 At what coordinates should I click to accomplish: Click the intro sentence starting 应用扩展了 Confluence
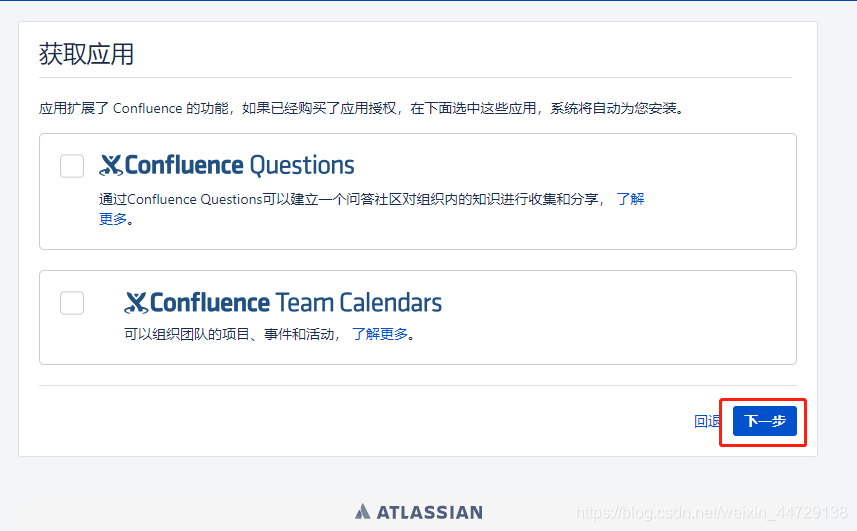(x=361, y=108)
